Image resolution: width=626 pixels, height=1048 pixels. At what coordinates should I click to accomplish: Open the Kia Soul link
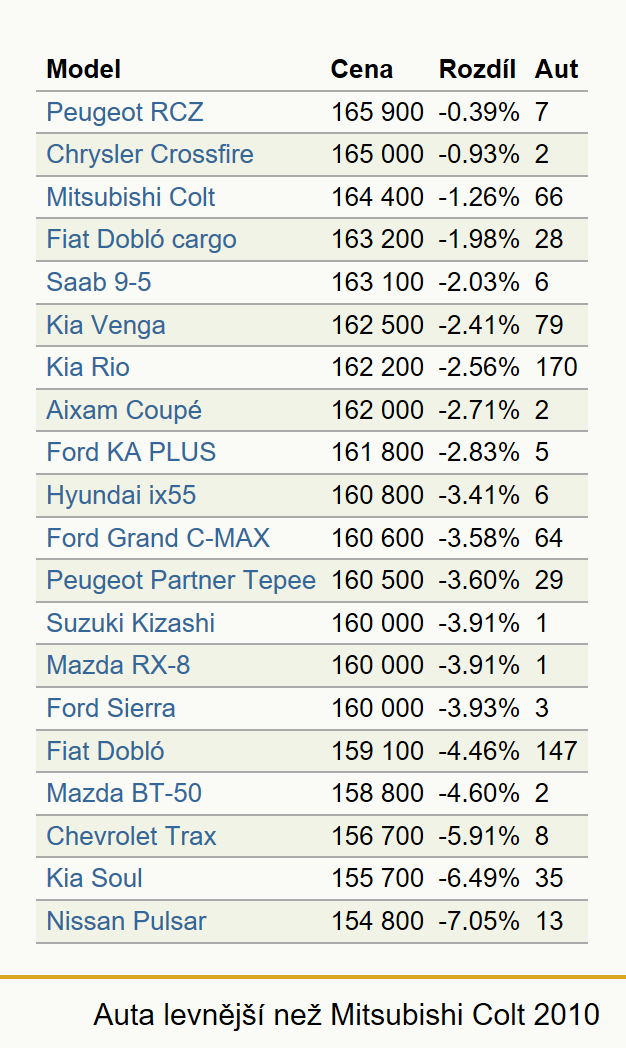95,878
